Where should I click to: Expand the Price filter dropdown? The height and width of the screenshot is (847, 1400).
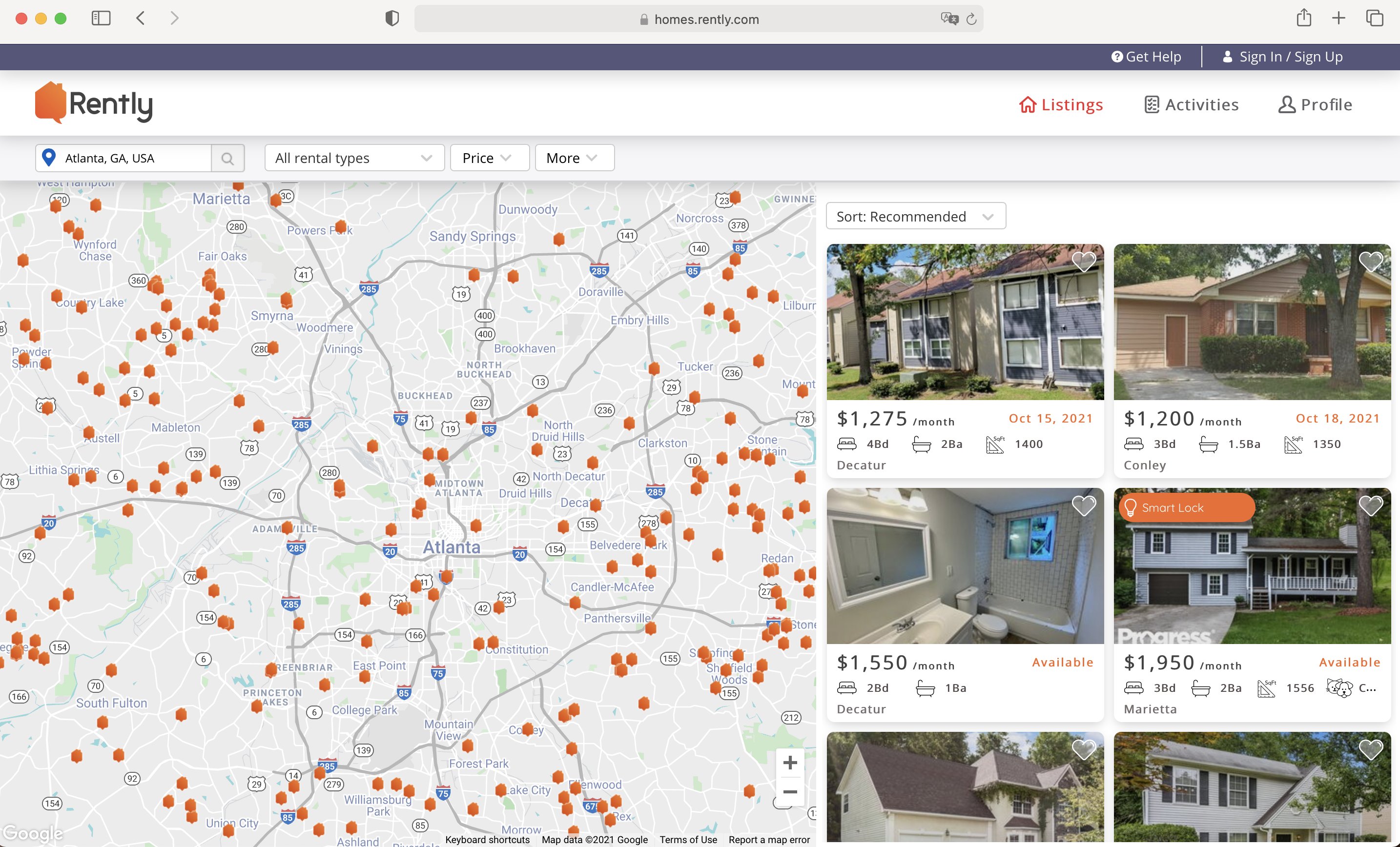click(489, 158)
